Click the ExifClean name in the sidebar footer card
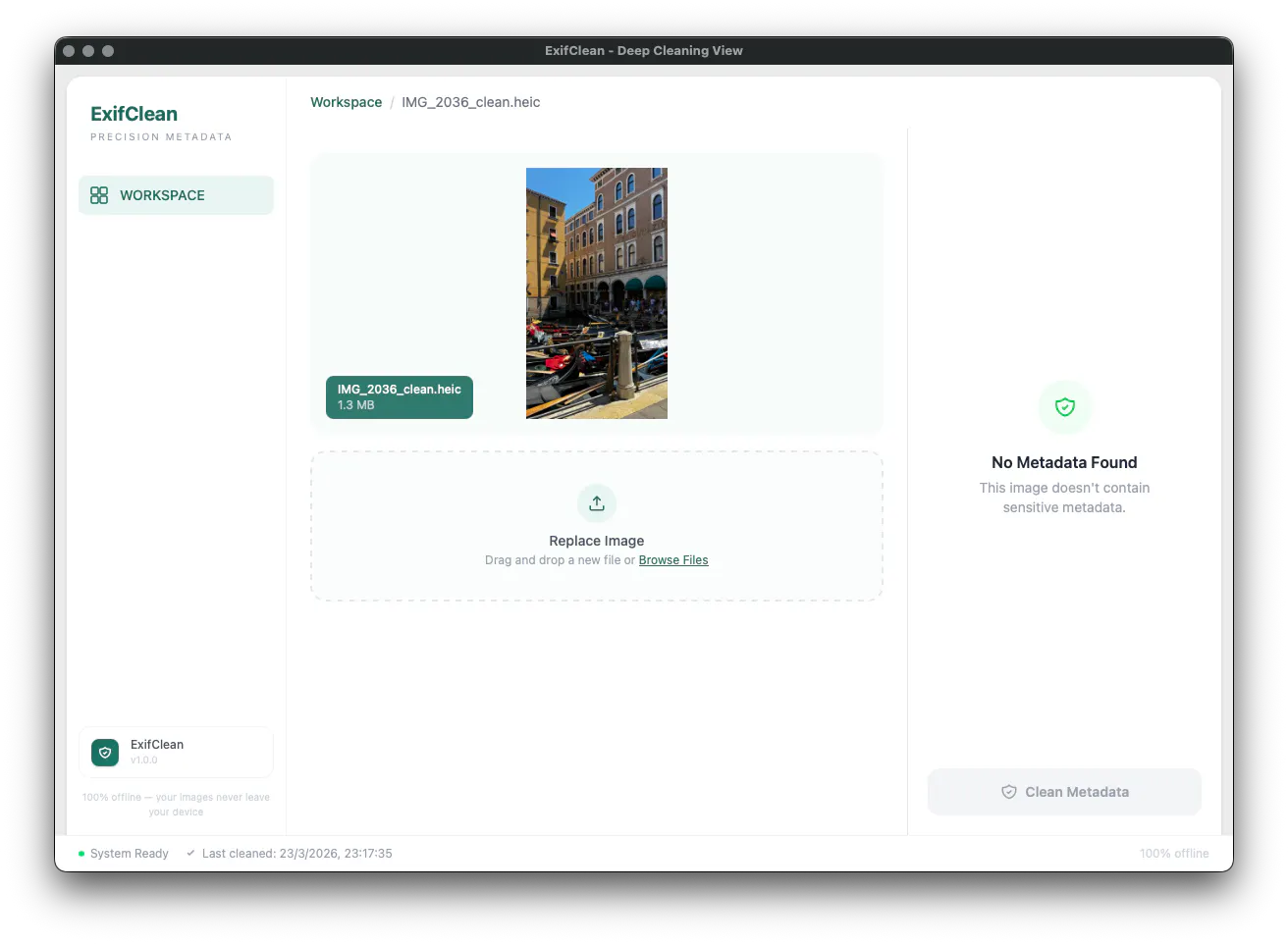This screenshot has width=1288, height=944. point(157,745)
